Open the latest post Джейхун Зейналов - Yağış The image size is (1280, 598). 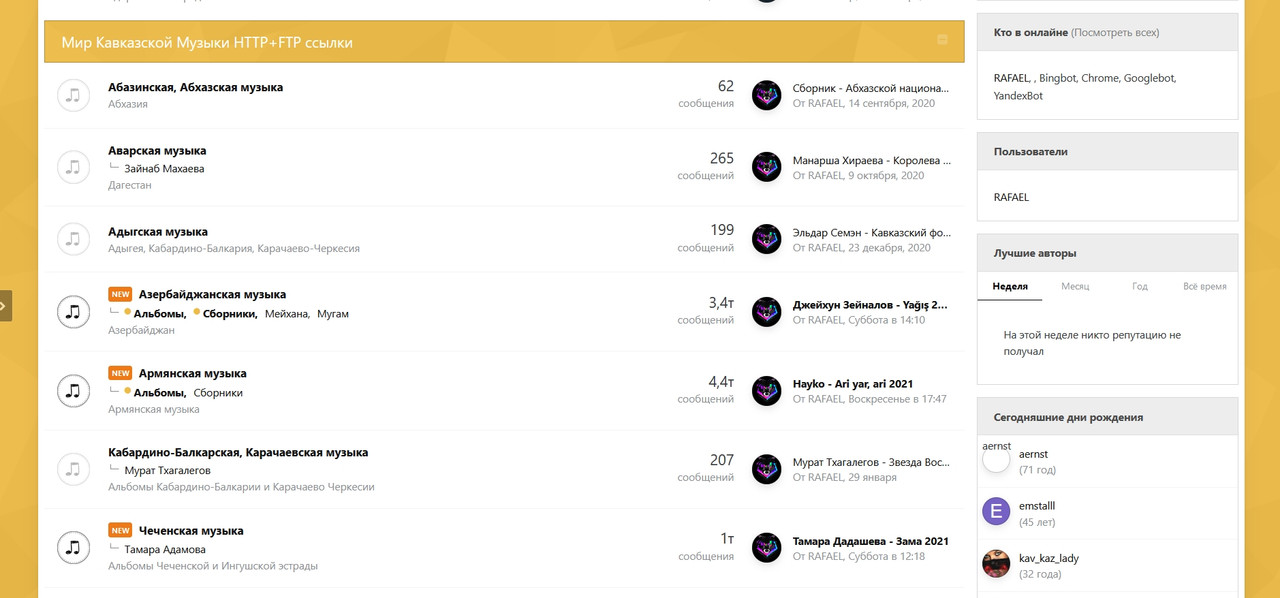coord(870,304)
